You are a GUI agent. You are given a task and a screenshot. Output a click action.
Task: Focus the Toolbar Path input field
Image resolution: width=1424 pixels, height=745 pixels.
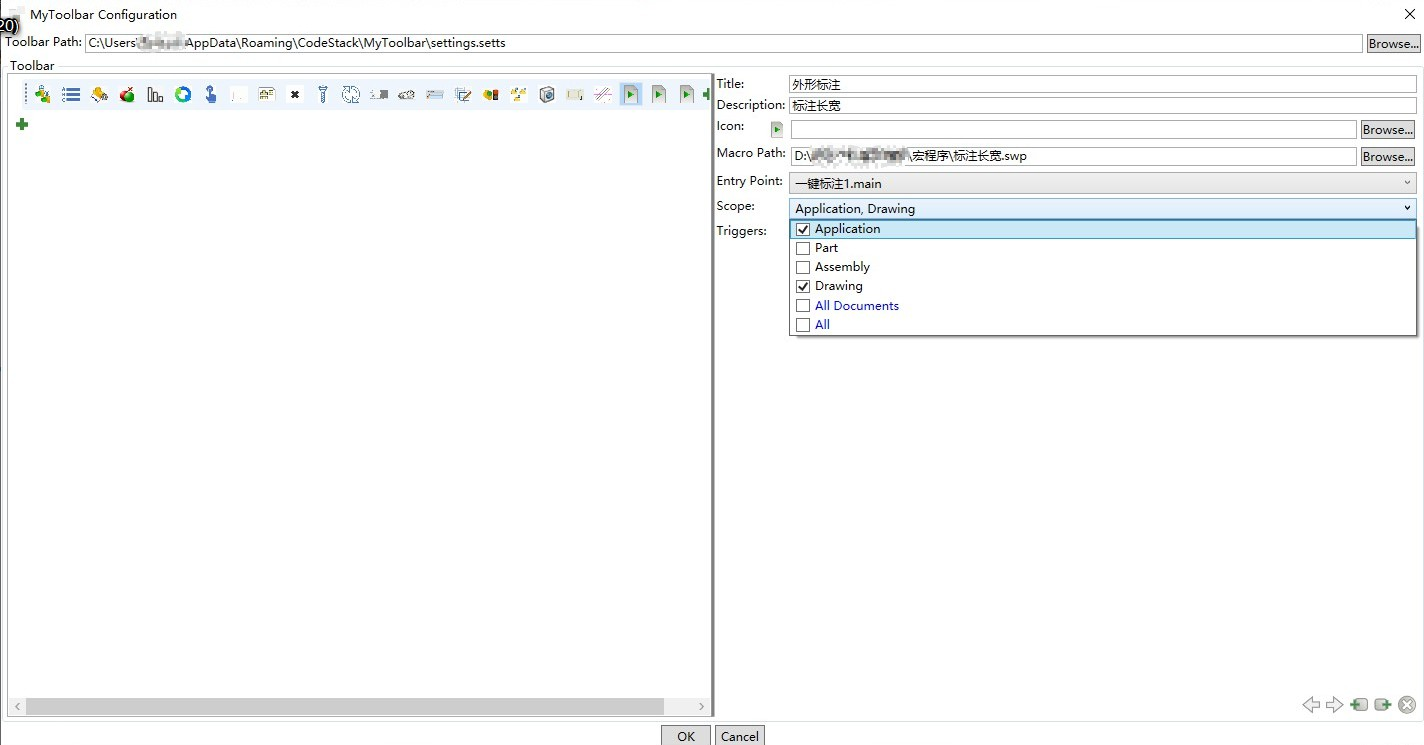724,43
